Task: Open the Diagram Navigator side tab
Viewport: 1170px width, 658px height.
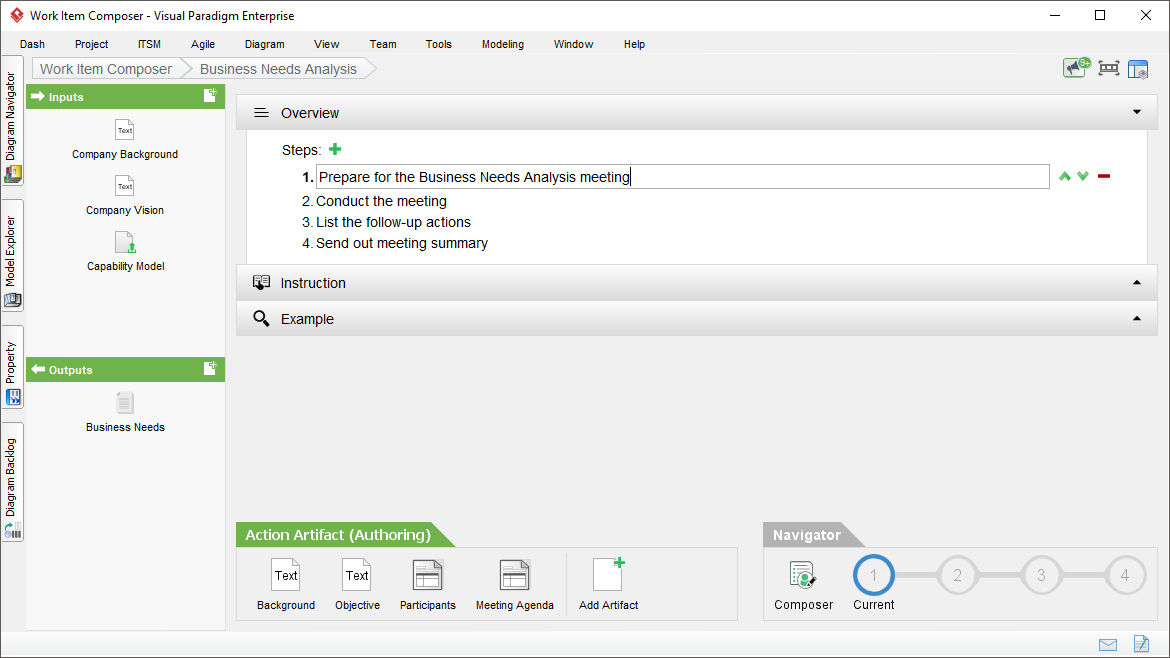Action: tap(12, 121)
